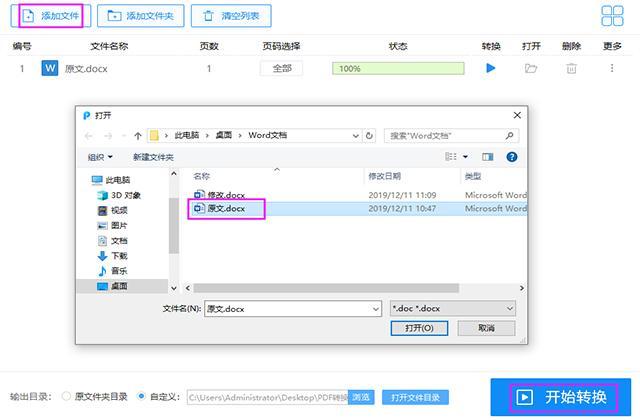Go back in the file dialog
The height and width of the screenshot is (420, 640).
click(89, 136)
